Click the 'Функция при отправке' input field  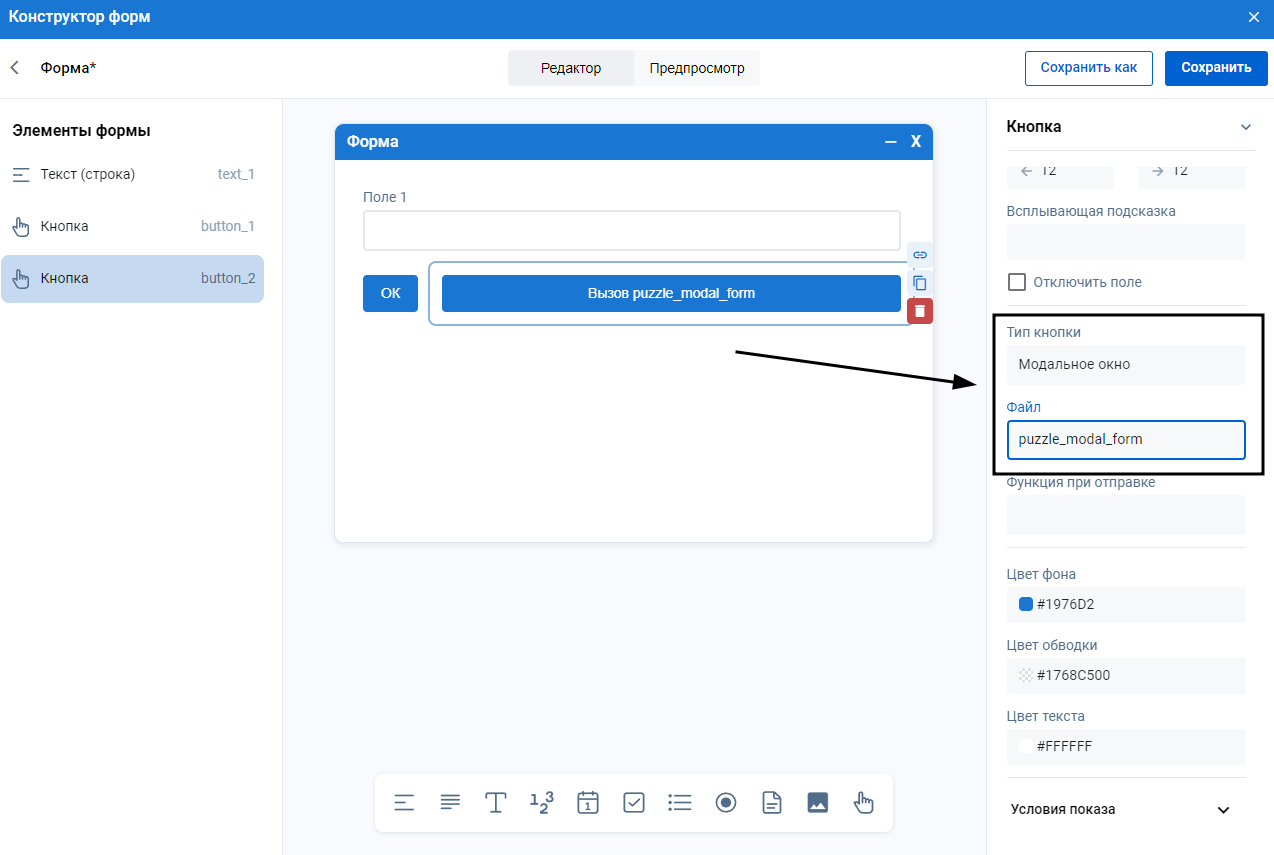coord(1126,515)
